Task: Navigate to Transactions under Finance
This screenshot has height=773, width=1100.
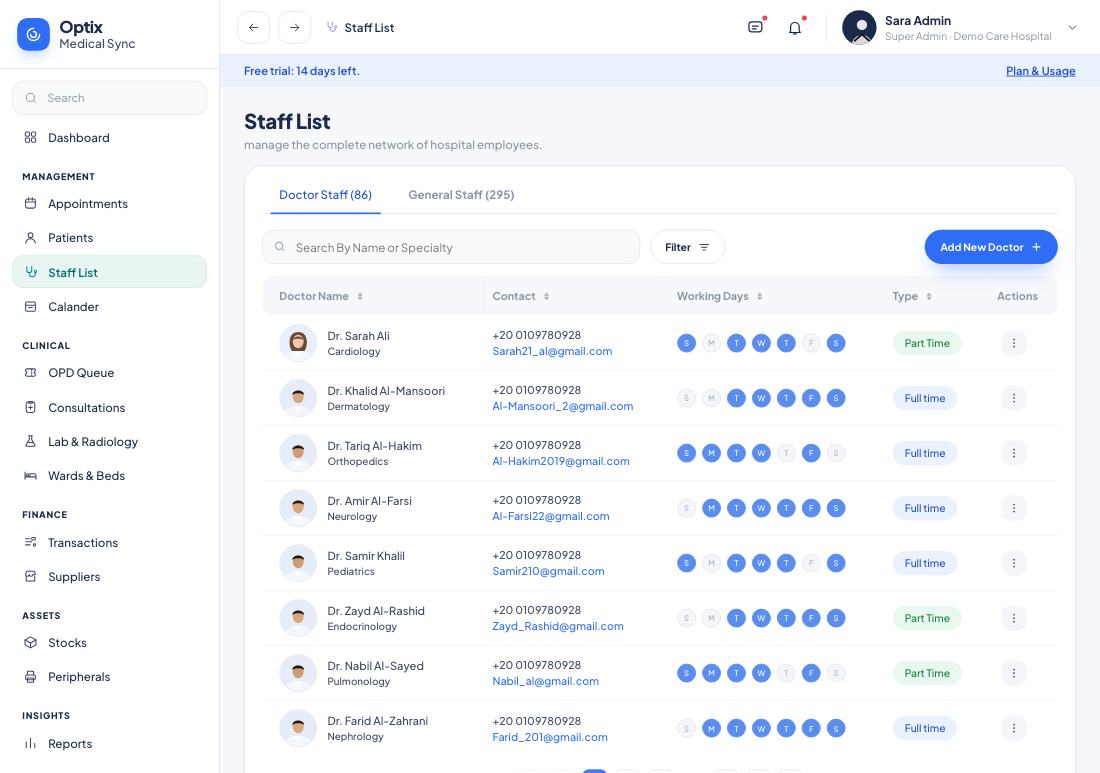Action: click(109, 542)
